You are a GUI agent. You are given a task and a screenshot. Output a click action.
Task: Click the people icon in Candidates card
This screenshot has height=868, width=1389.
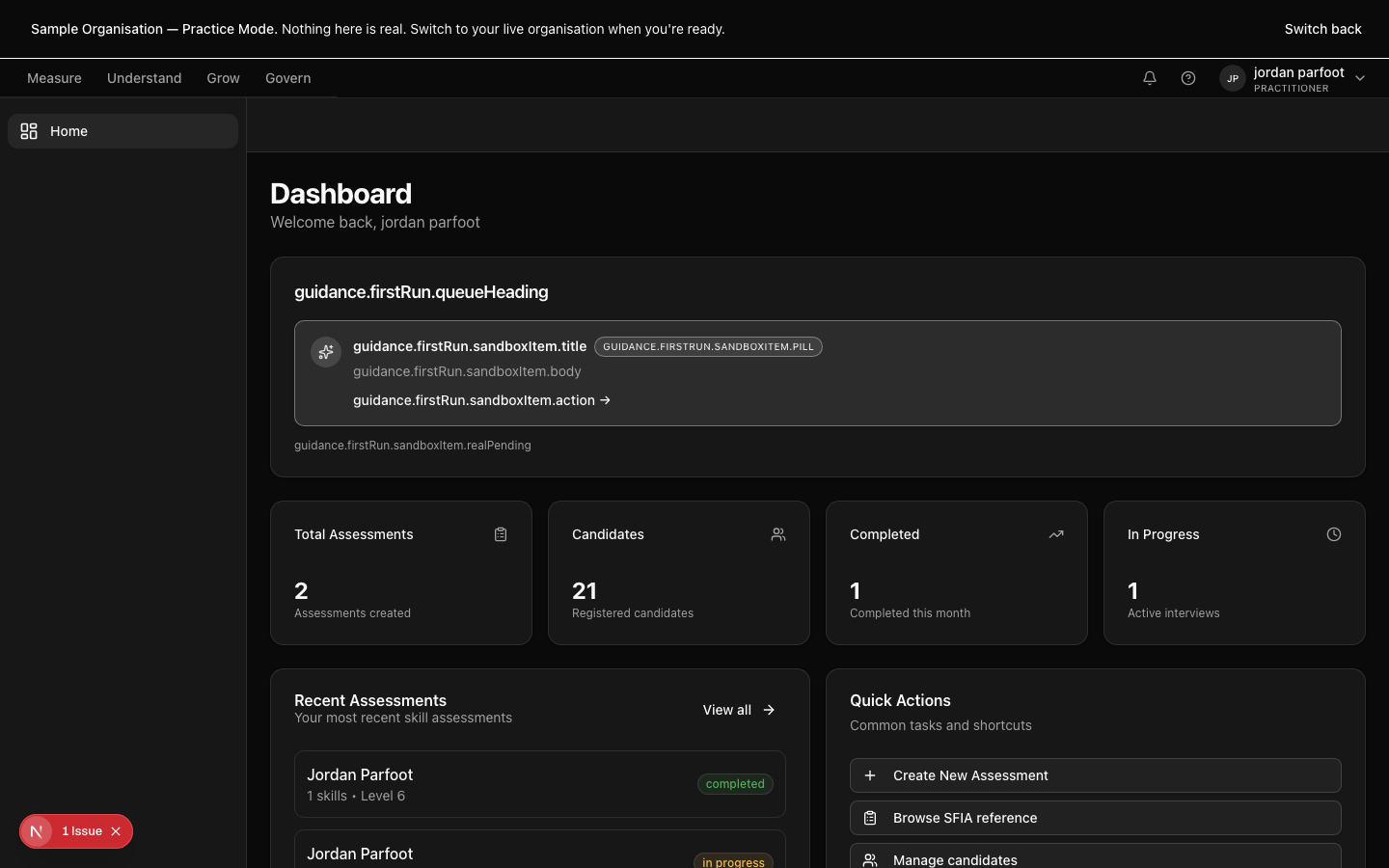[778, 534]
